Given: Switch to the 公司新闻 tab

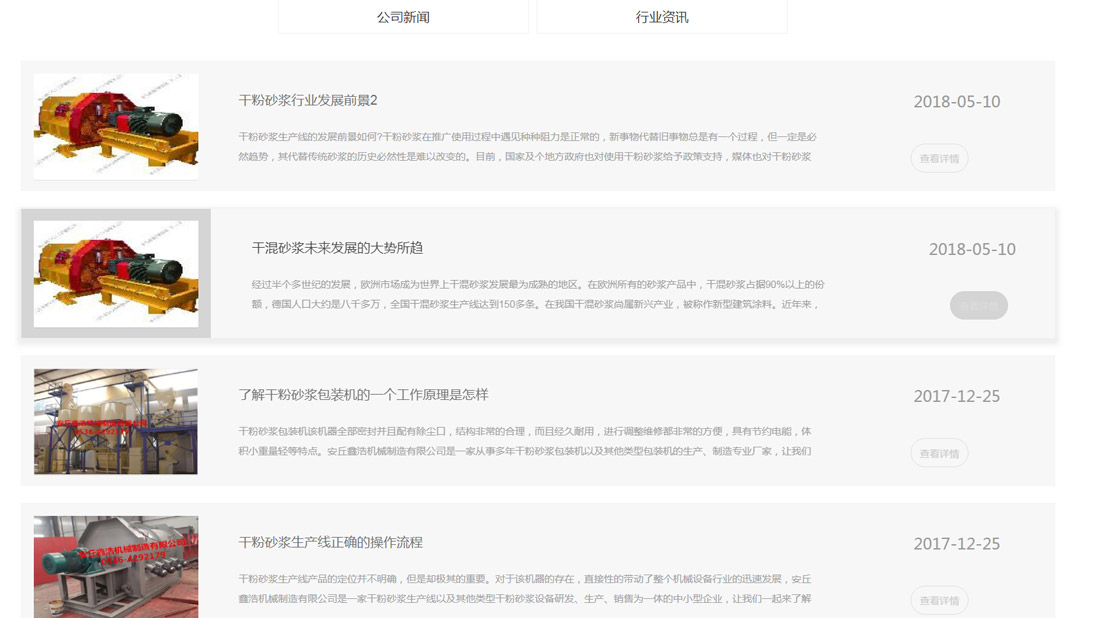Looking at the screenshot, I should tap(402, 17).
